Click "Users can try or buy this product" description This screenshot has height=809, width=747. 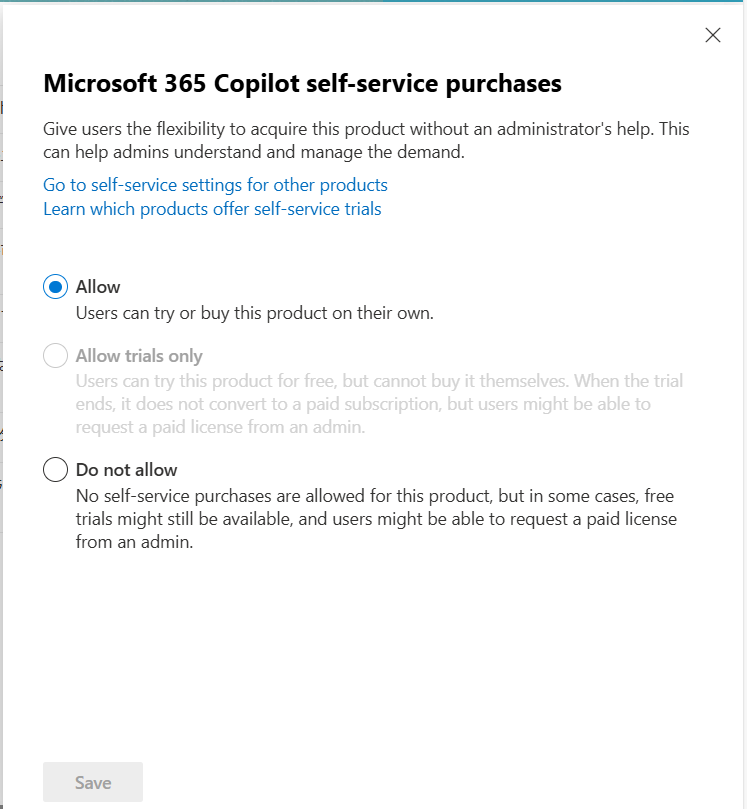coord(255,313)
